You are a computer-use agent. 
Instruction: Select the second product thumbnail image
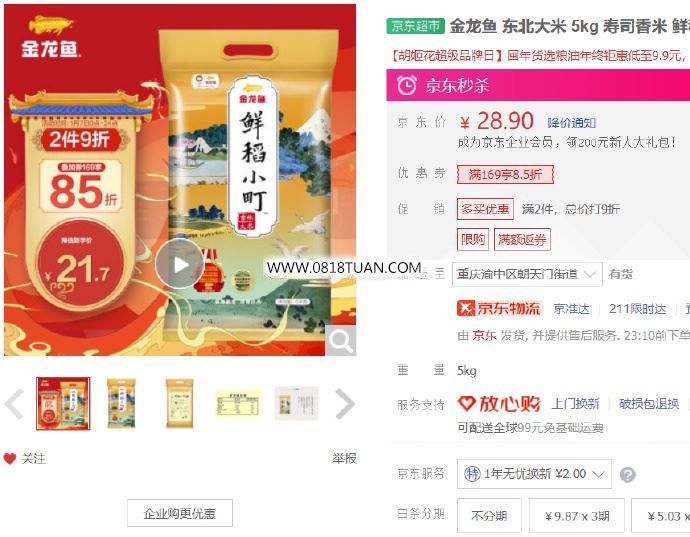coord(121,403)
